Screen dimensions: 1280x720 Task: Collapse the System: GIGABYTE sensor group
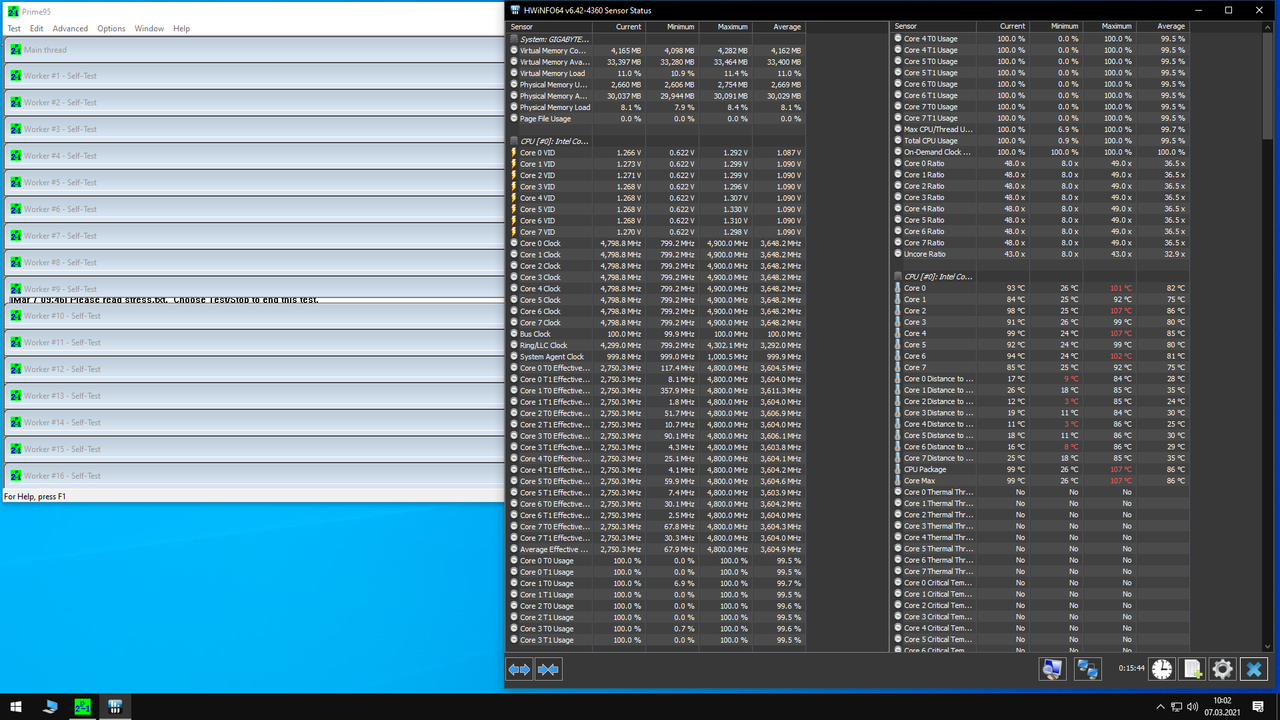(514, 39)
